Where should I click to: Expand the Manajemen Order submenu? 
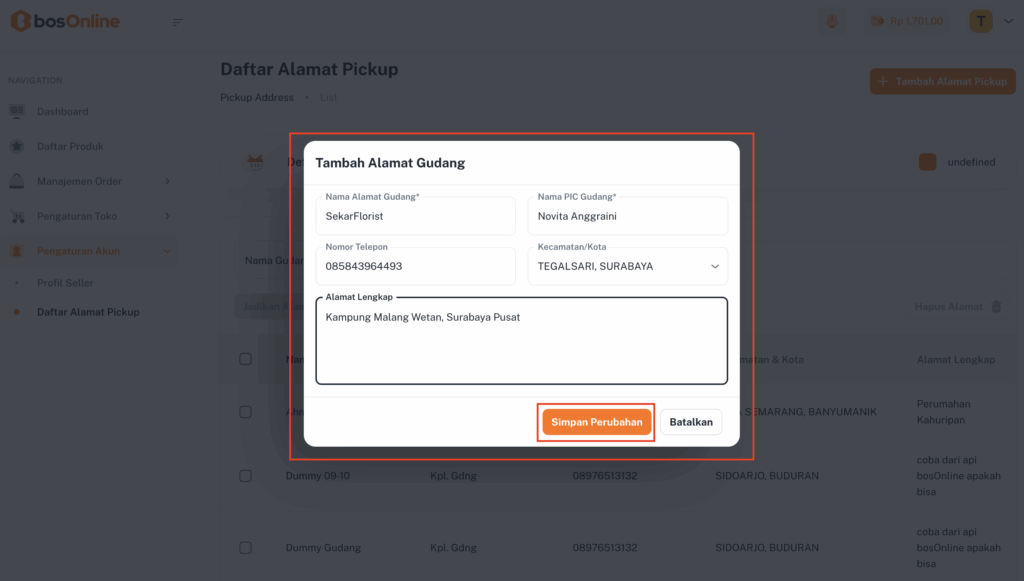click(x=167, y=181)
